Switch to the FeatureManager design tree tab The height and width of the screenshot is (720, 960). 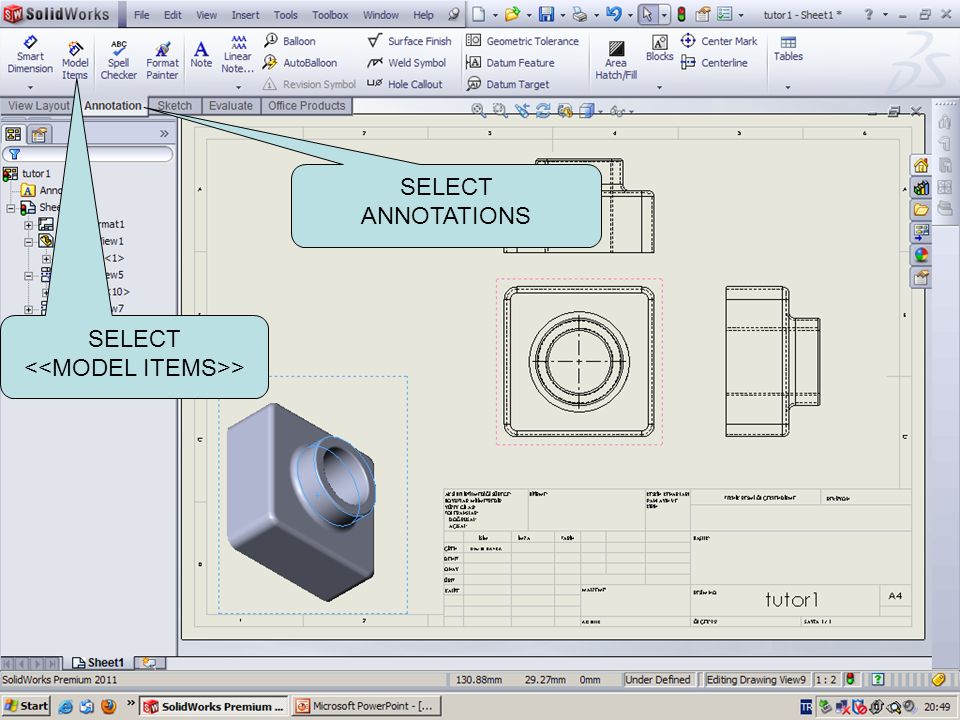pyautogui.click(x=13, y=133)
